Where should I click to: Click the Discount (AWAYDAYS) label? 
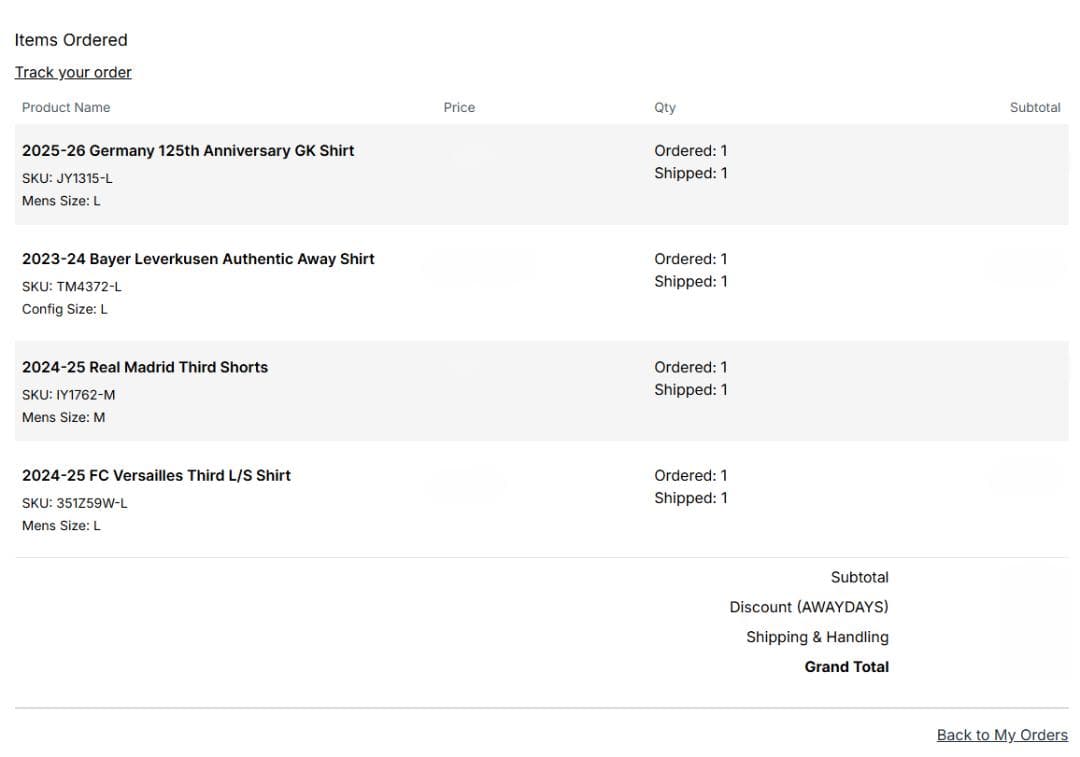[x=809, y=607]
